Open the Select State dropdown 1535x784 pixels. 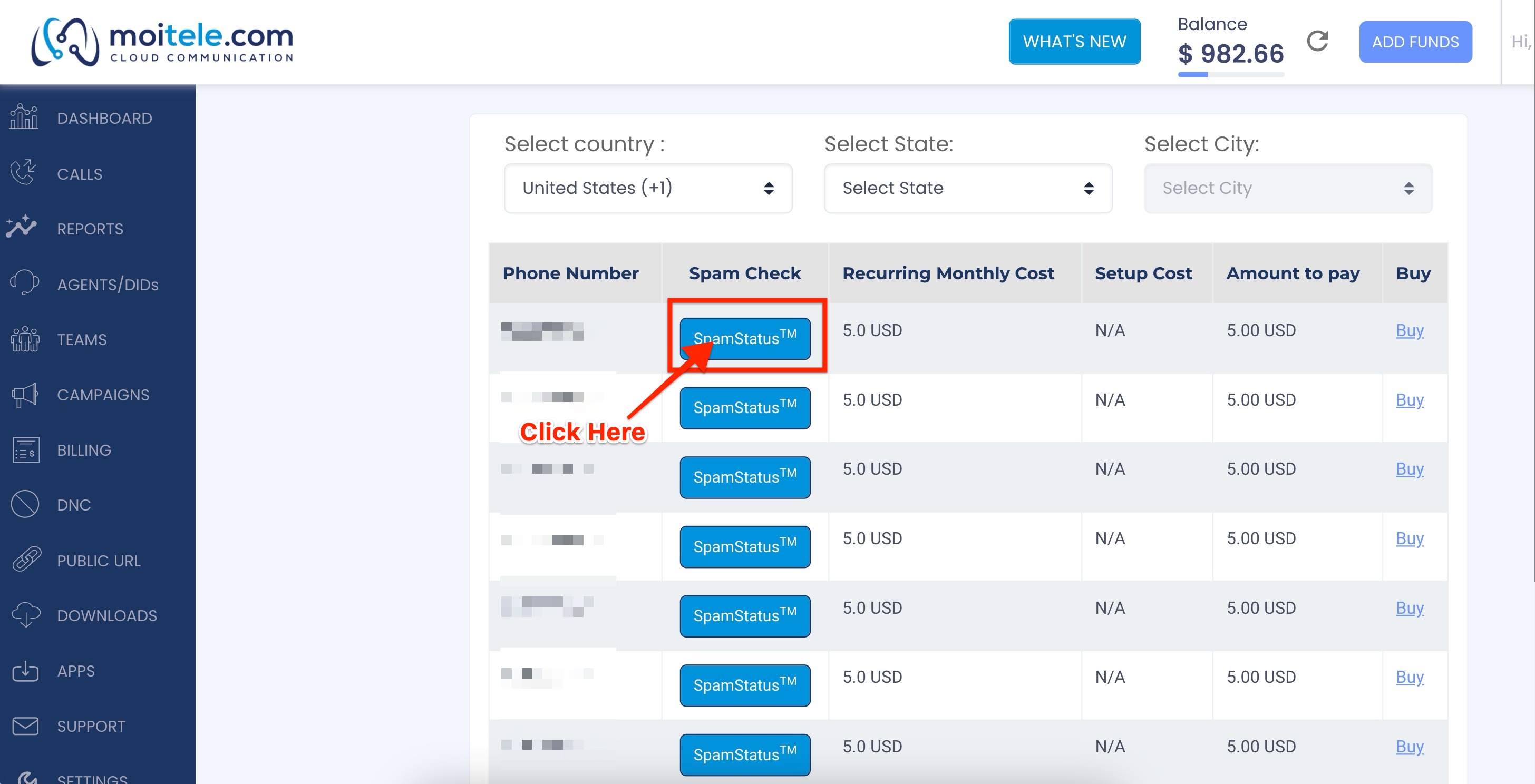(x=968, y=188)
